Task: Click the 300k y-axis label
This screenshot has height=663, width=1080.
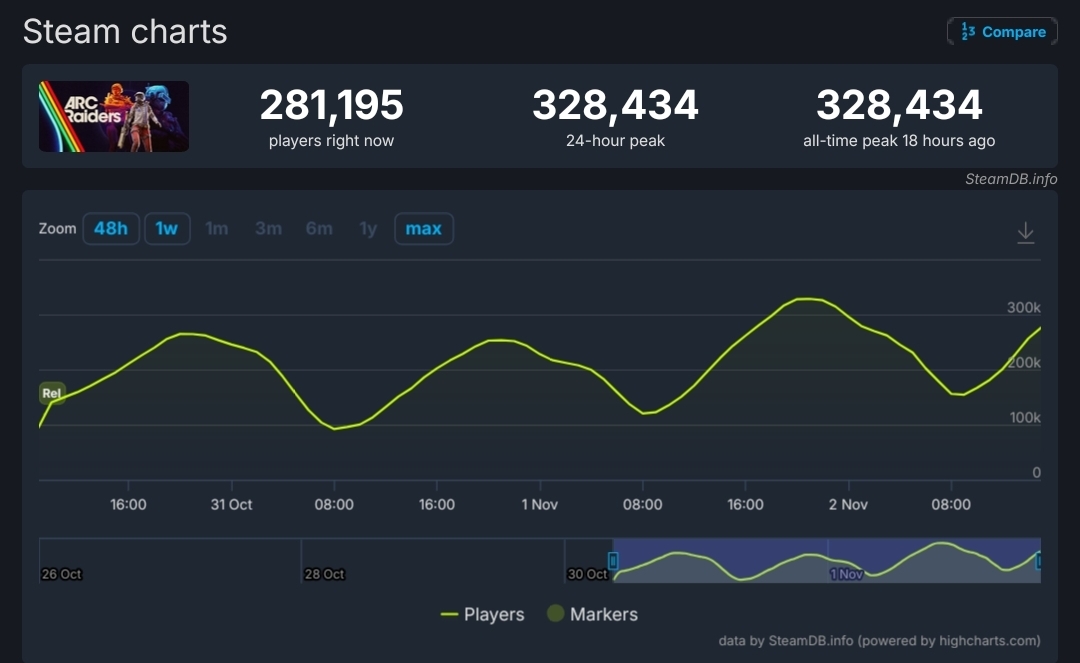Action: (1024, 308)
